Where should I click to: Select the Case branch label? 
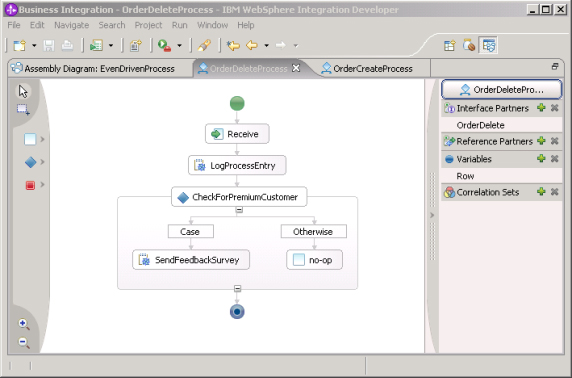[x=191, y=232]
